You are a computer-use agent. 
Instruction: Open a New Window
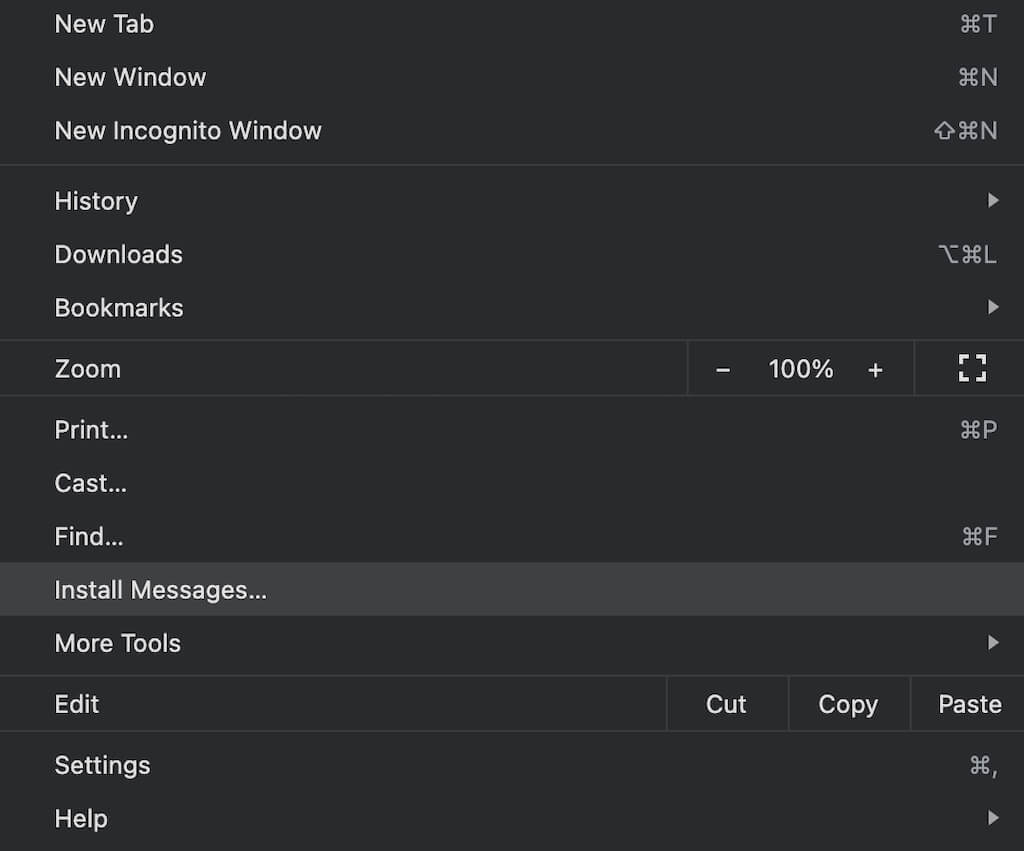[x=130, y=77]
